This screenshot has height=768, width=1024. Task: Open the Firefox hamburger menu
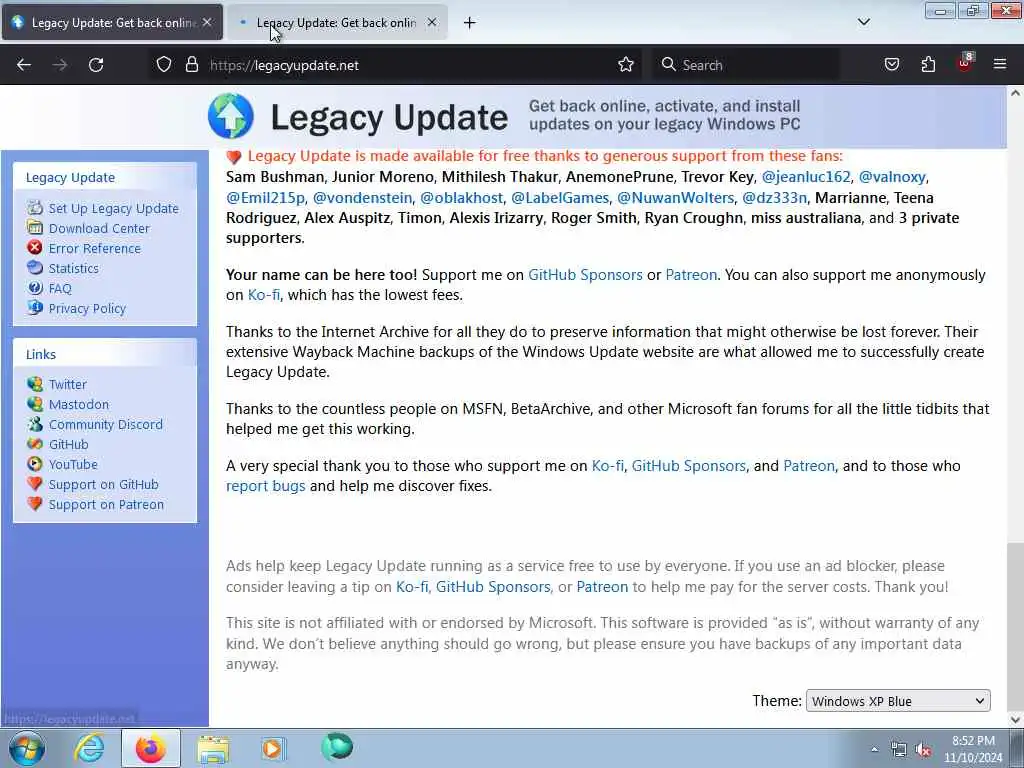(1000, 64)
